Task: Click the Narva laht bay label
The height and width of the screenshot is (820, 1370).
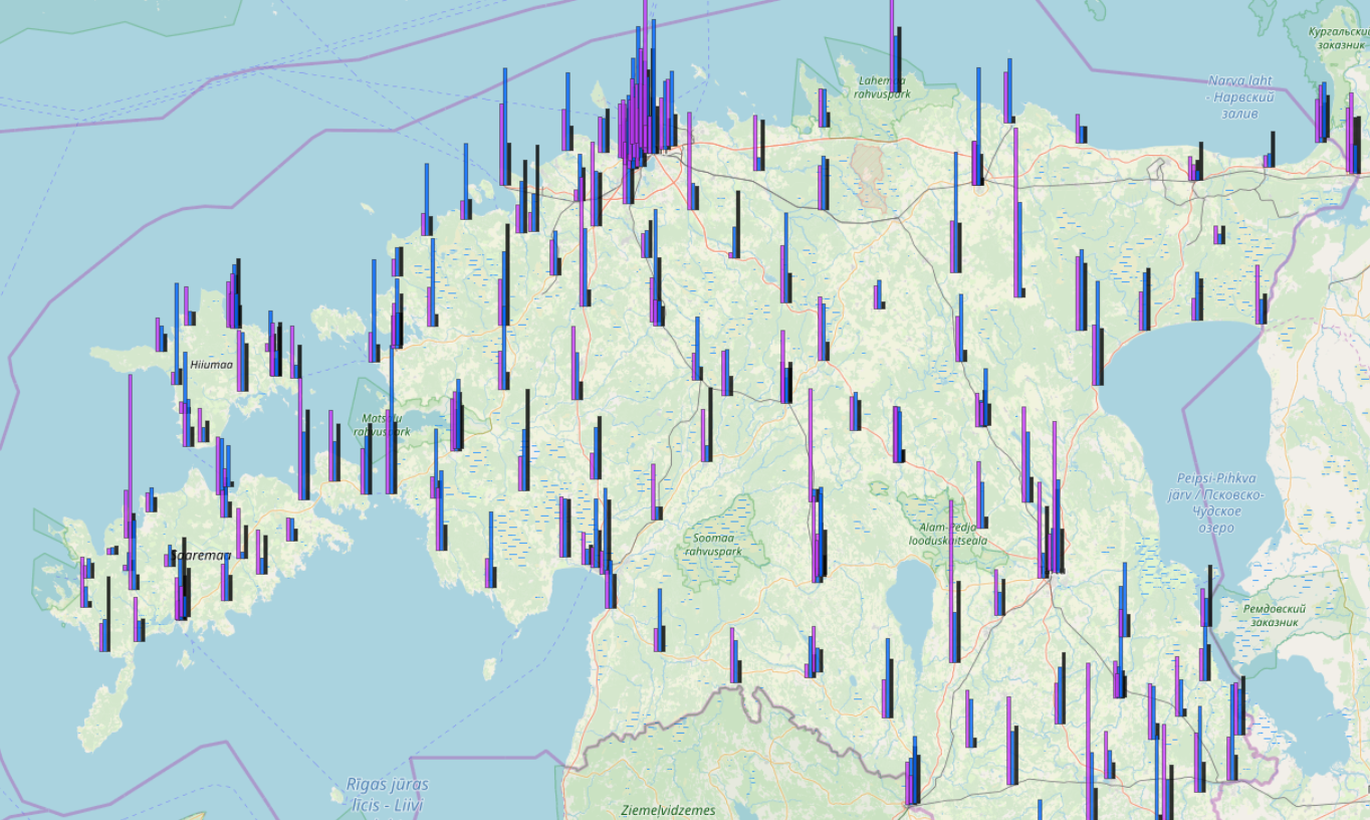Action: click(x=1240, y=97)
